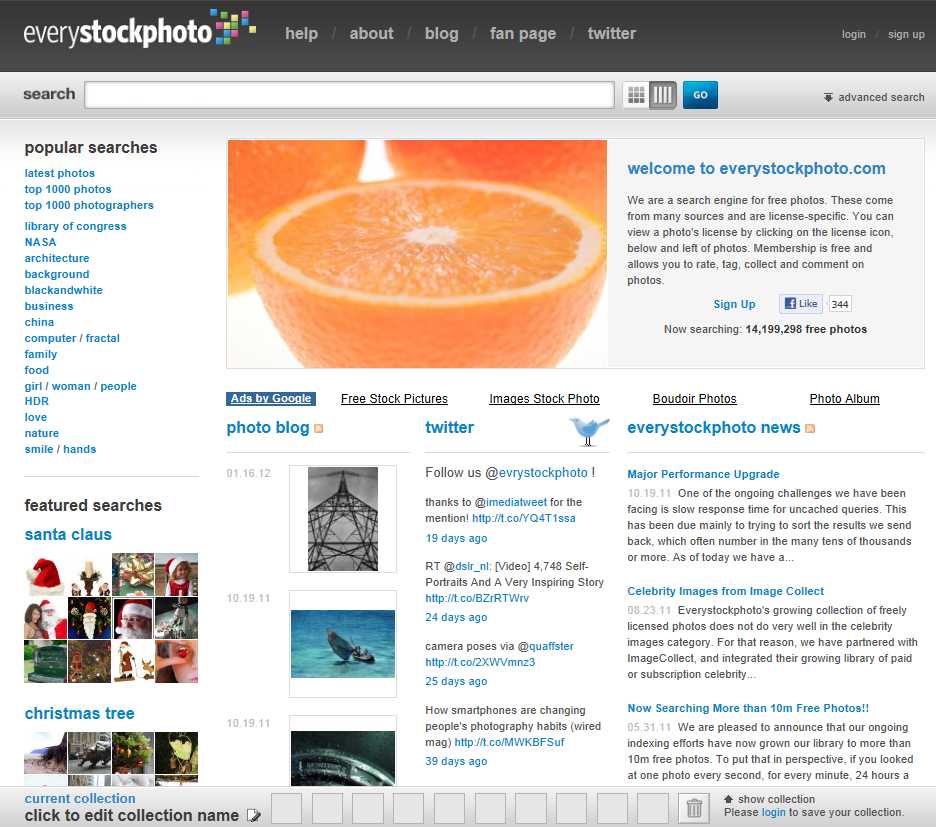
Task: Click the Facebook Like button
Action: click(801, 303)
